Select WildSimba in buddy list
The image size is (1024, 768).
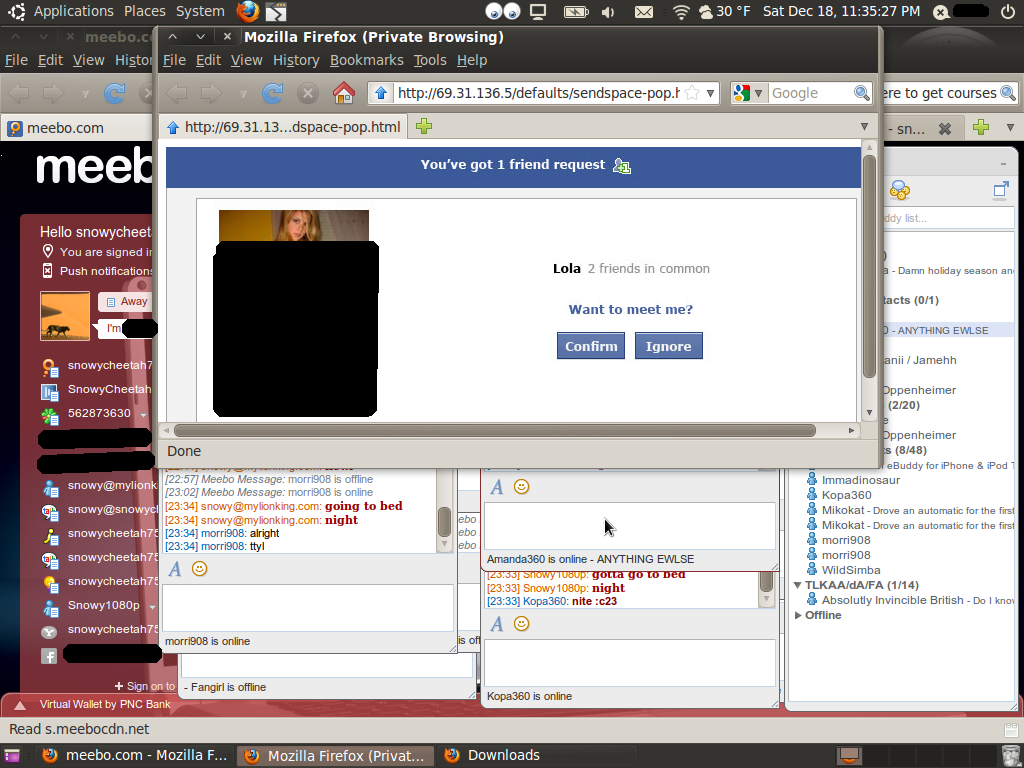850,570
